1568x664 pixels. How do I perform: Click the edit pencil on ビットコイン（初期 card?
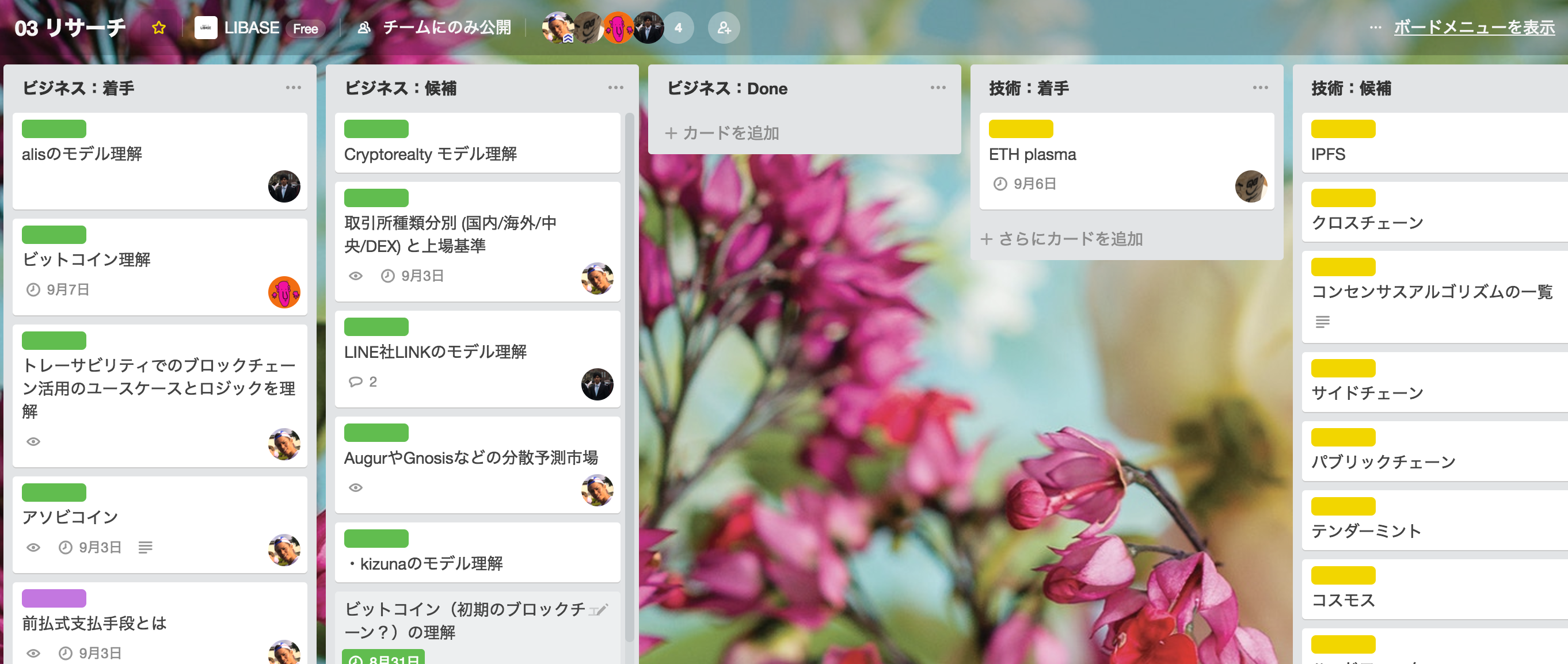[x=599, y=610]
